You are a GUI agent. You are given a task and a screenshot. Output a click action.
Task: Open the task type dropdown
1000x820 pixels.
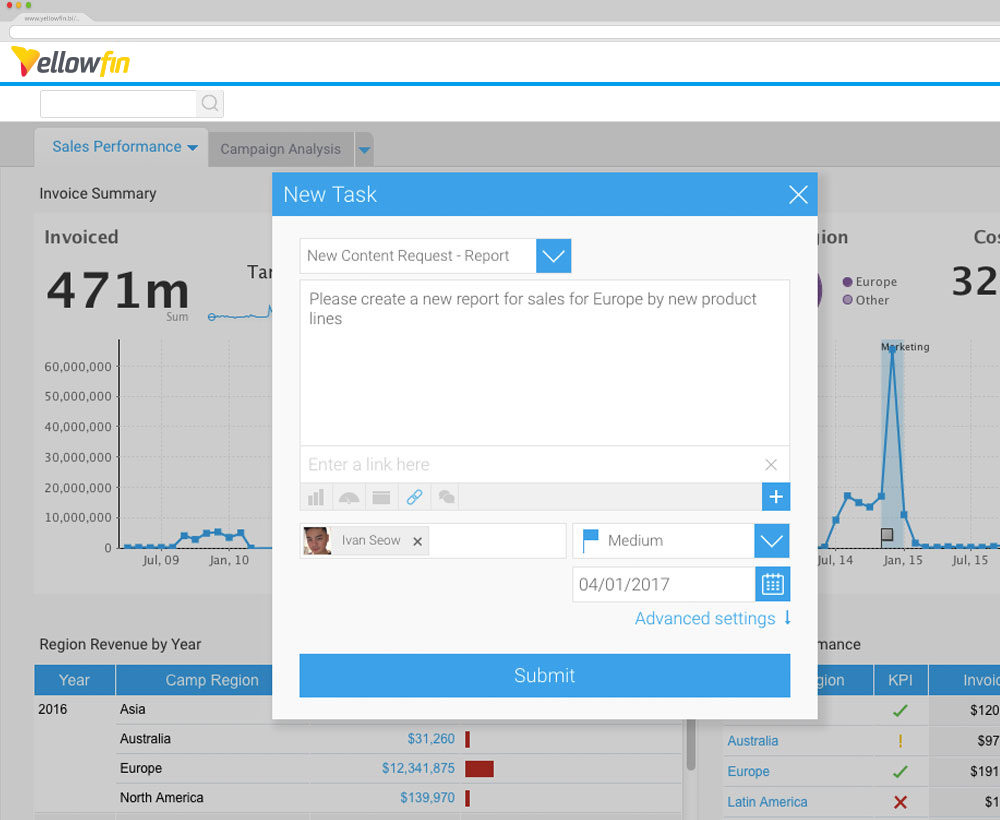554,256
